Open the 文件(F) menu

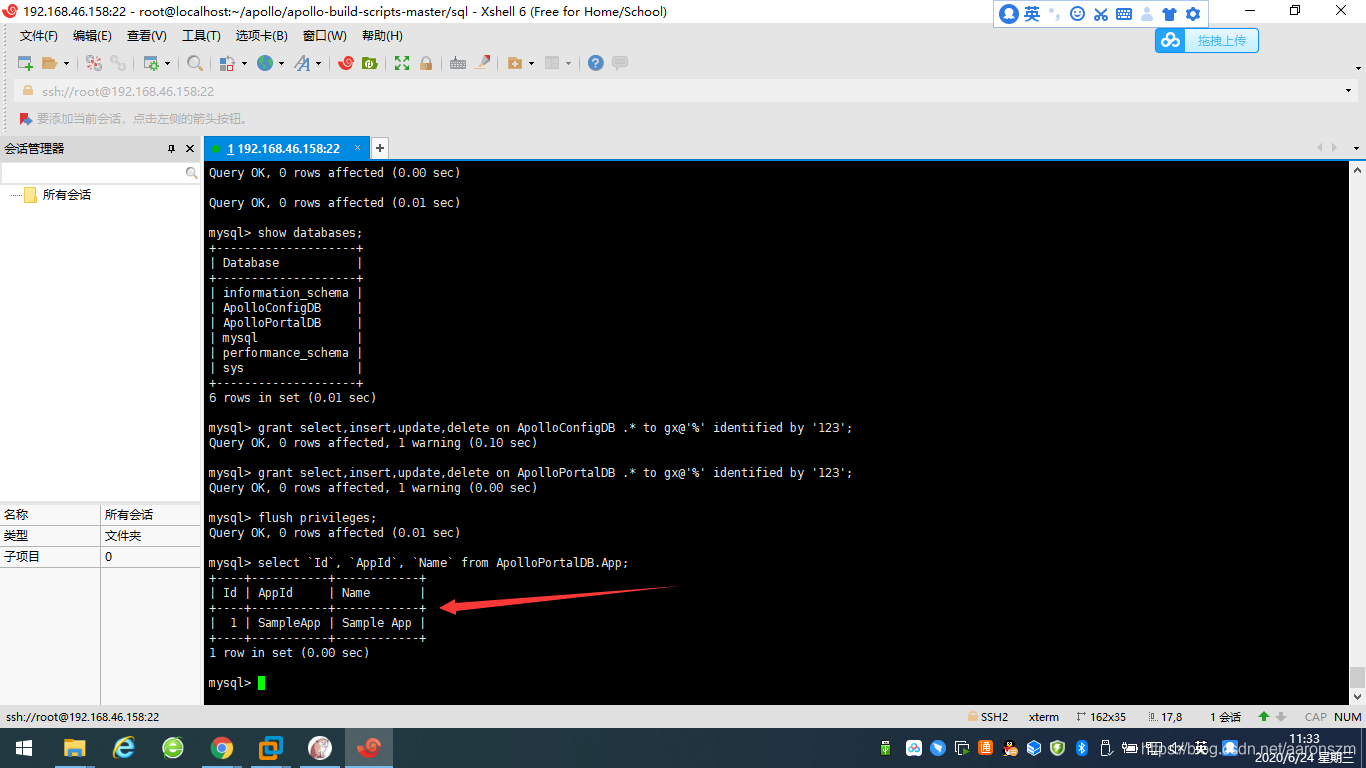[39, 36]
